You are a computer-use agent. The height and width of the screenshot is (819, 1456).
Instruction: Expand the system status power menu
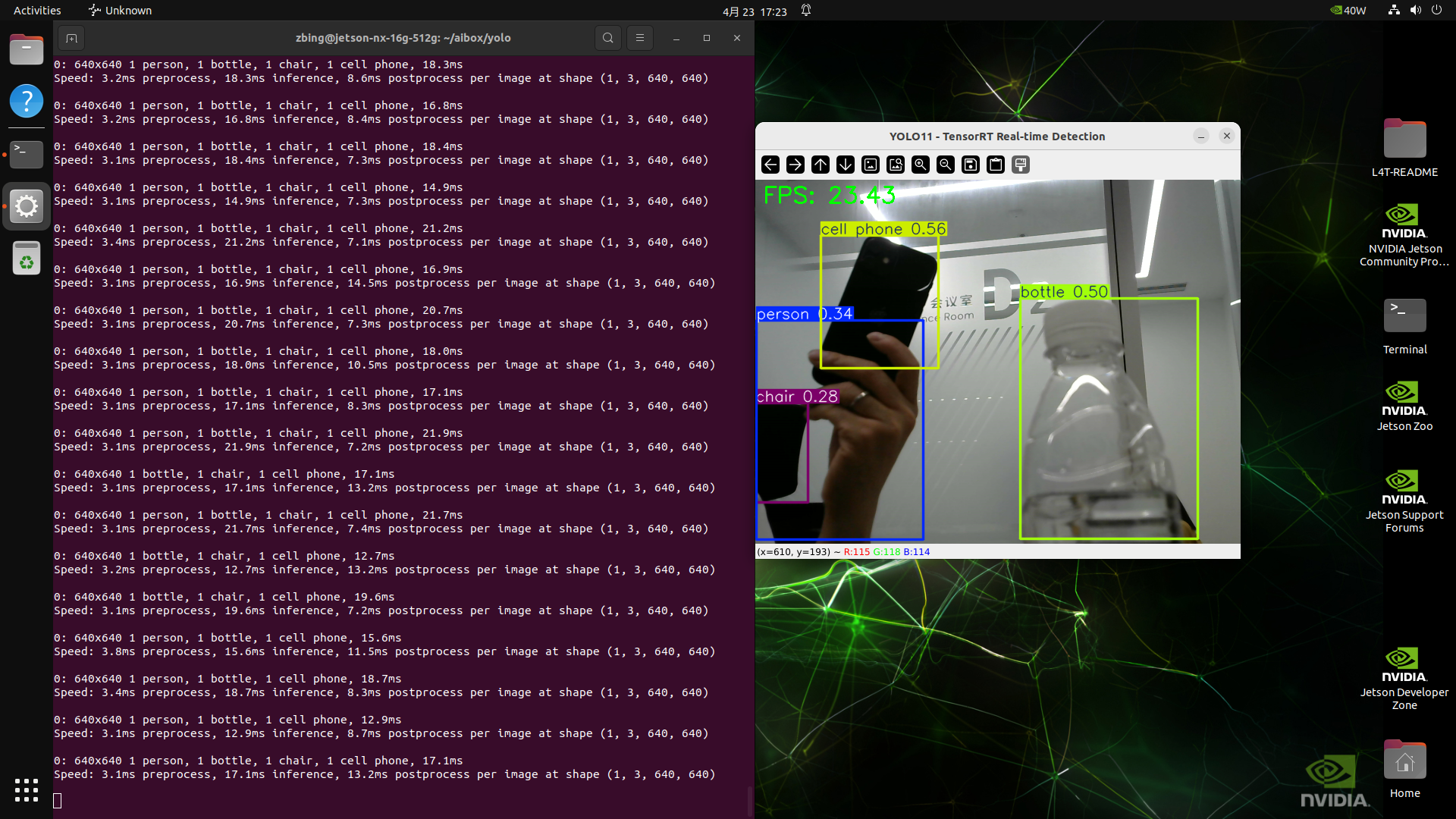tap(1436, 11)
